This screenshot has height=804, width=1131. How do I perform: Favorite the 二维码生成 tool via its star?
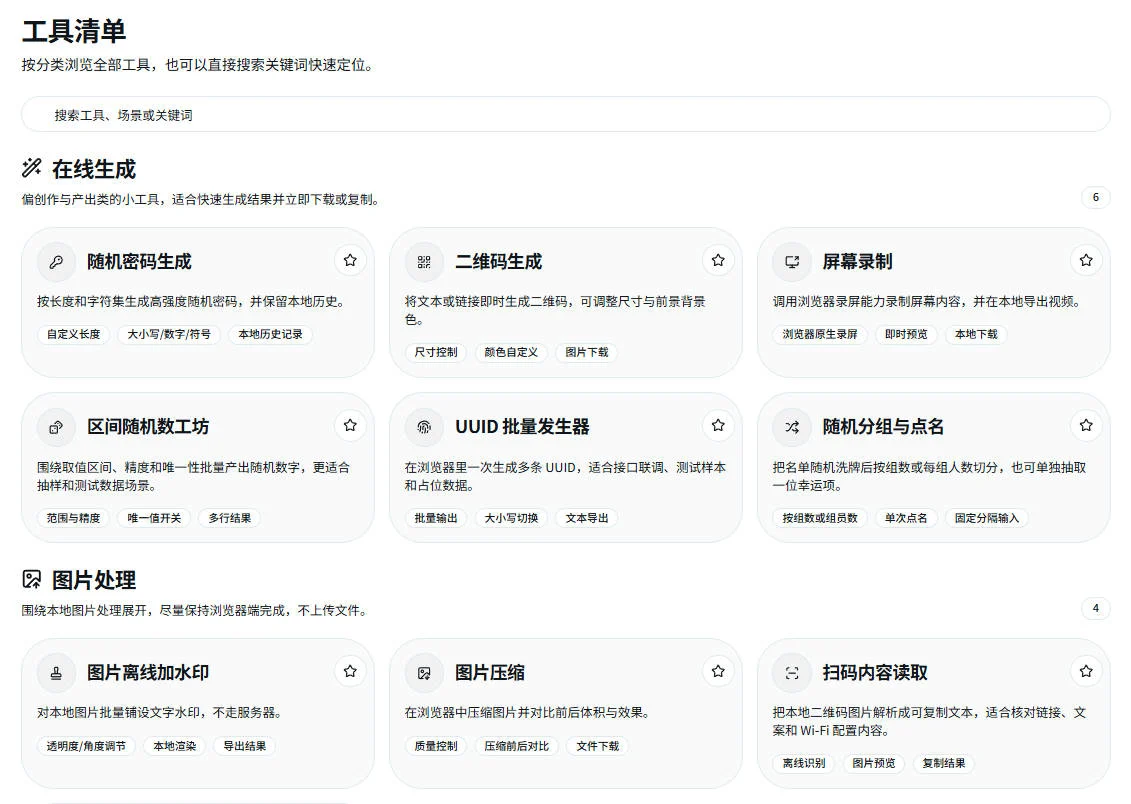point(717,259)
